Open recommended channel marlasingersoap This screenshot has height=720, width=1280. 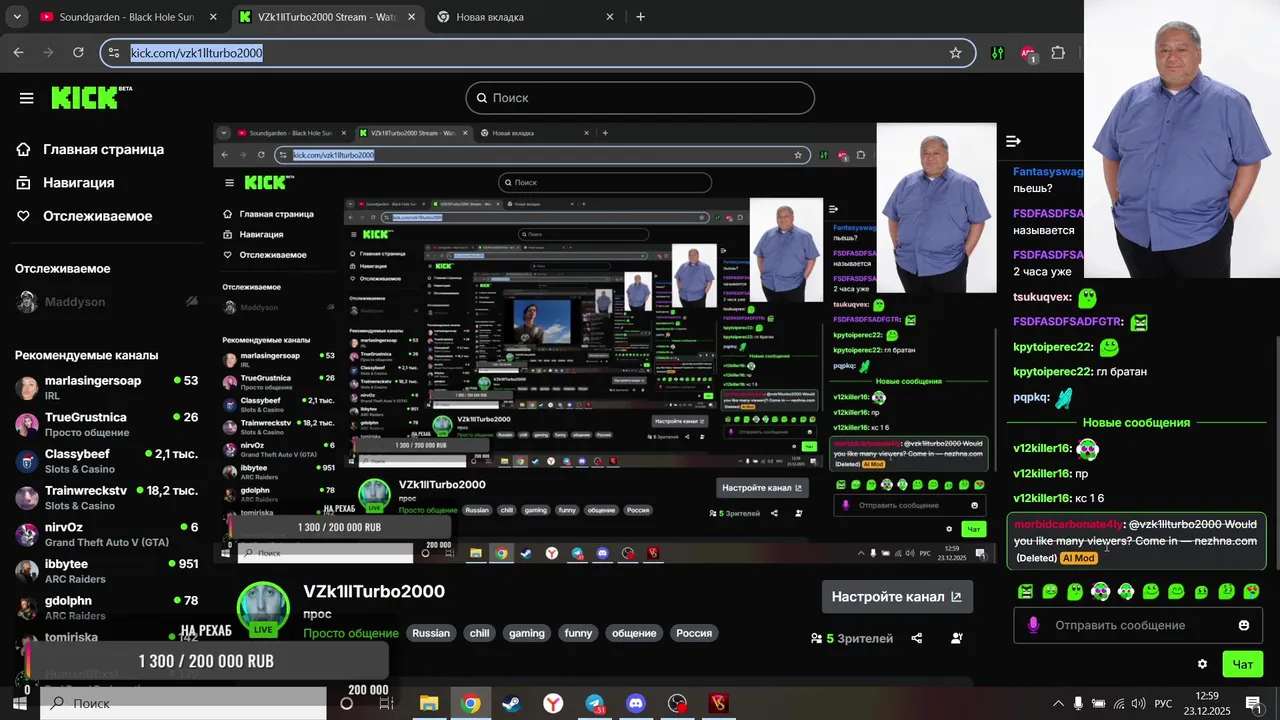click(x=106, y=387)
